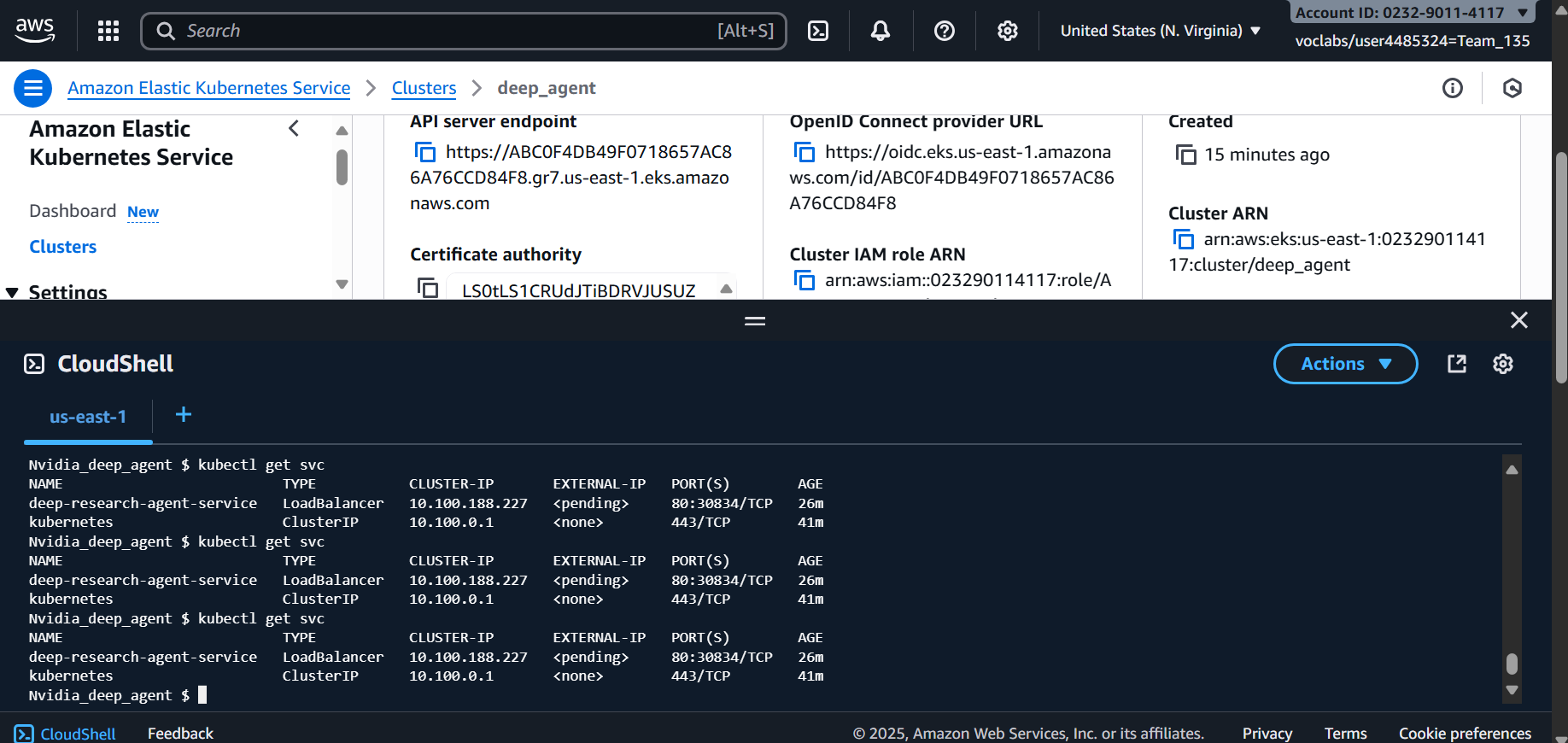1568x743 pixels.
Task: Add a new CloudShell terminal tab
Action: pos(184,414)
